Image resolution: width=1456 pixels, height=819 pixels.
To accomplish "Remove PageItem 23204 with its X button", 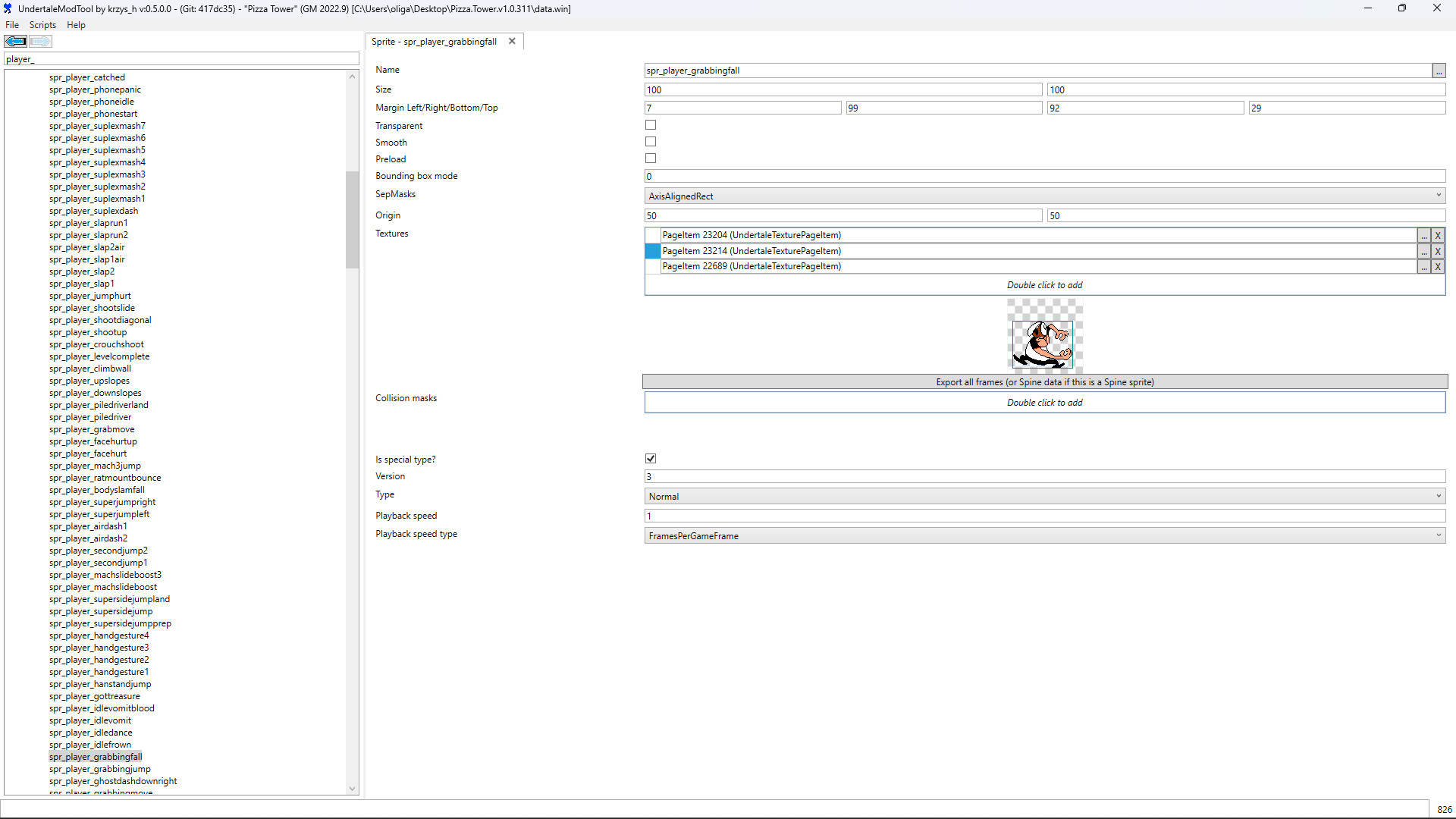I will (x=1438, y=236).
